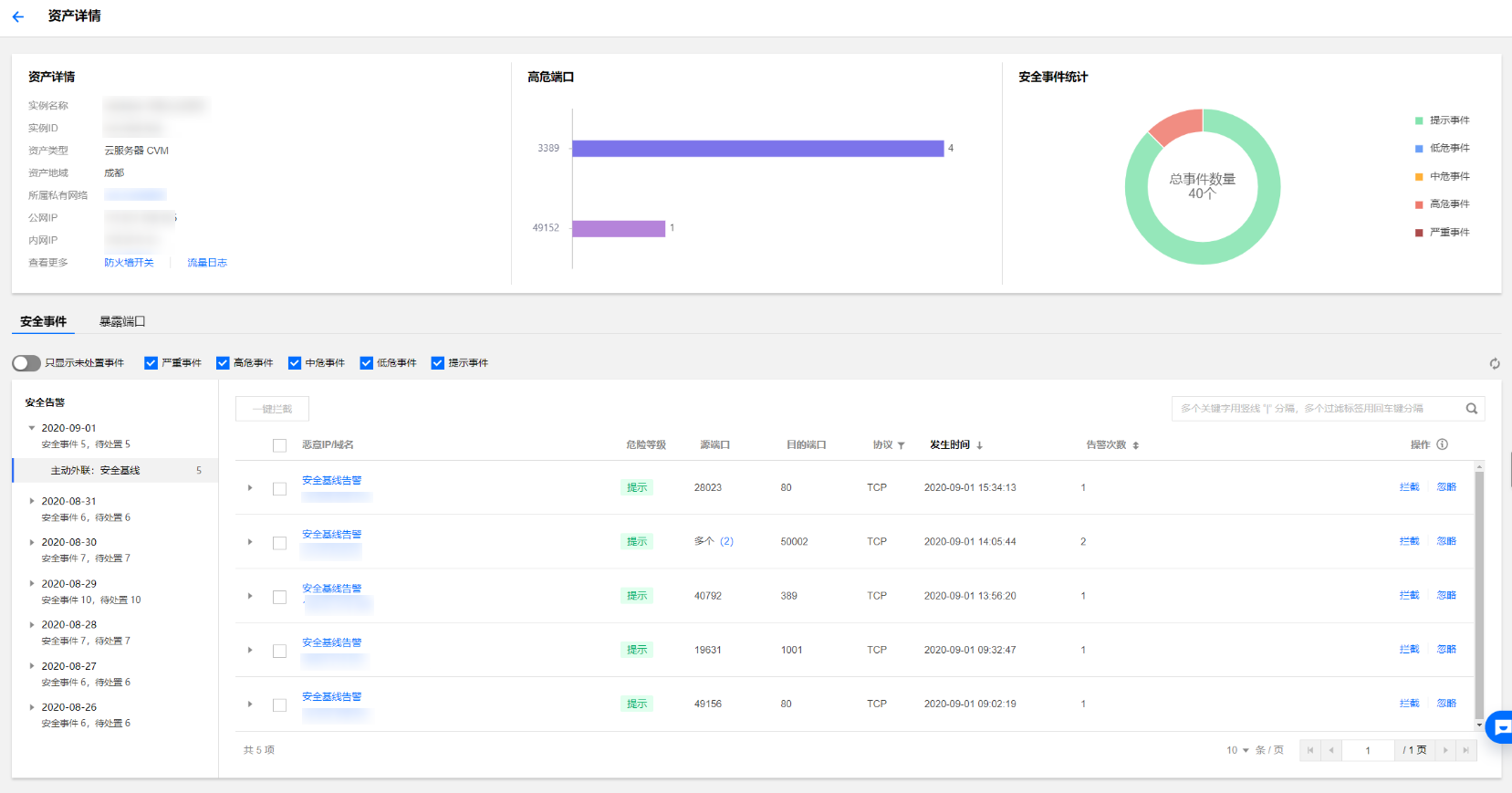Click the search magnifier icon

pyautogui.click(x=1472, y=409)
